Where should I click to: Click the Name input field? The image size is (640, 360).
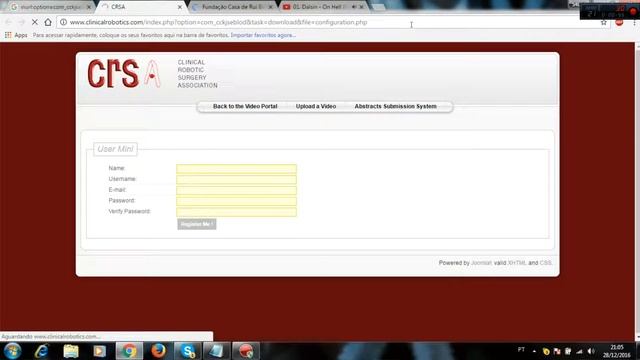[236, 169]
